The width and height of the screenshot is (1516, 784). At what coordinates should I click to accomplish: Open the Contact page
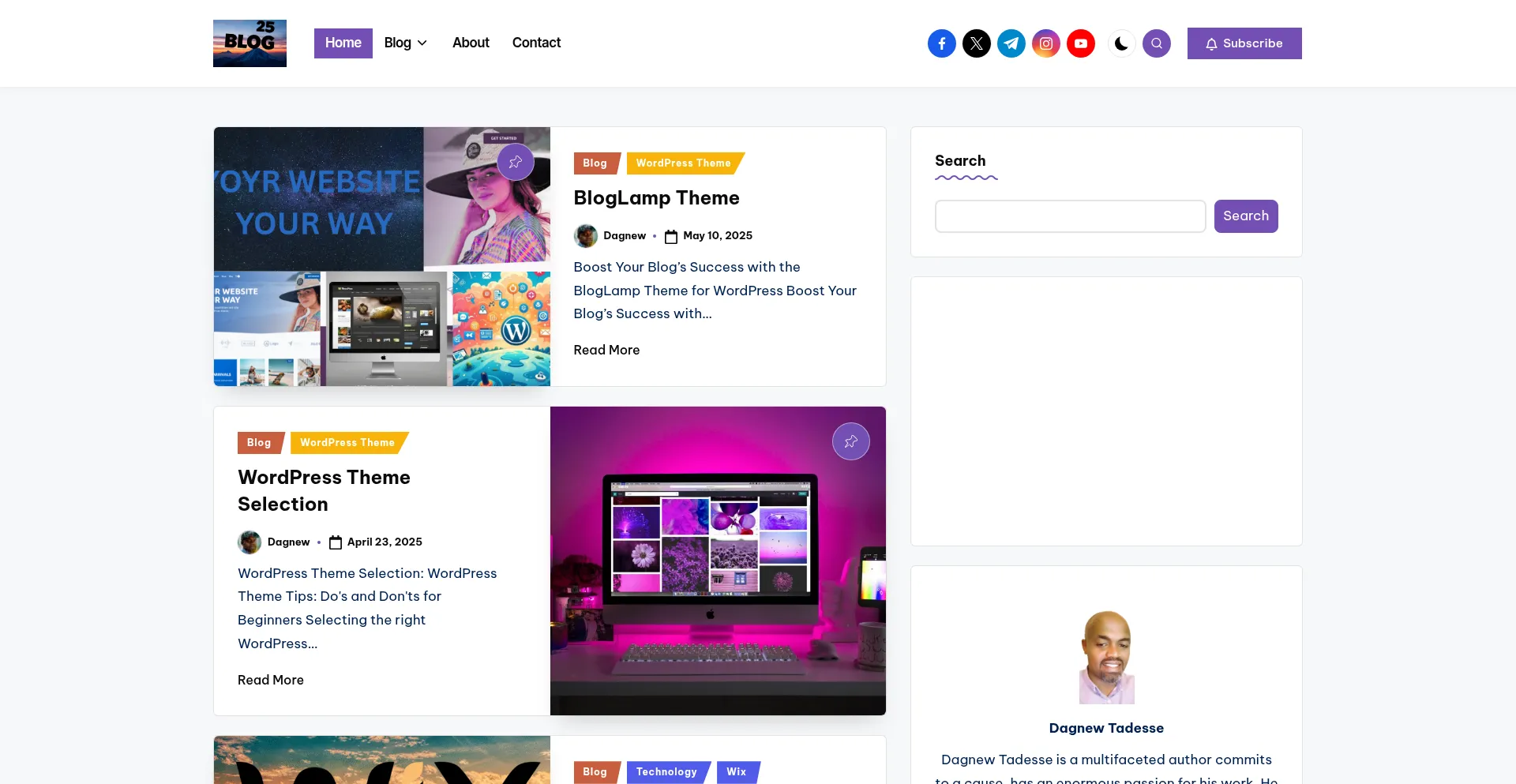point(536,43)
